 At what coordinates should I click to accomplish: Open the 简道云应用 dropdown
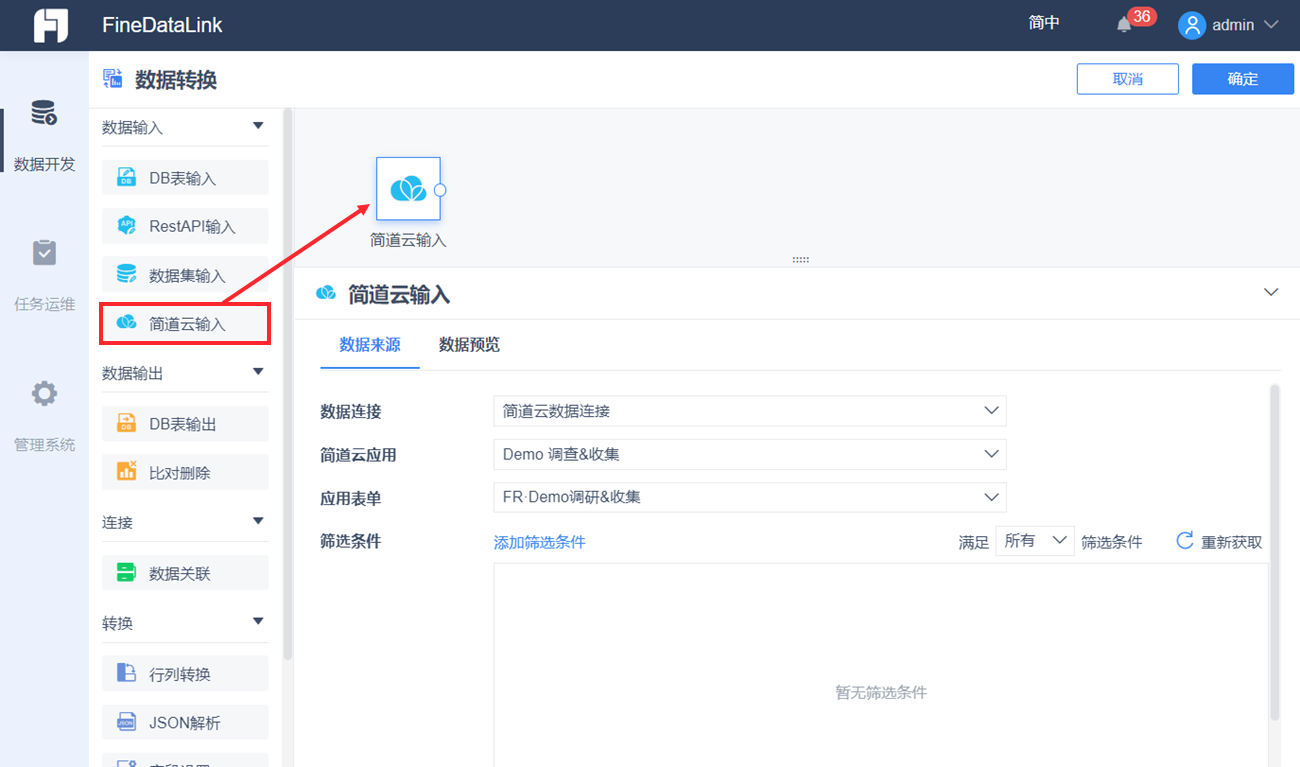750,454
